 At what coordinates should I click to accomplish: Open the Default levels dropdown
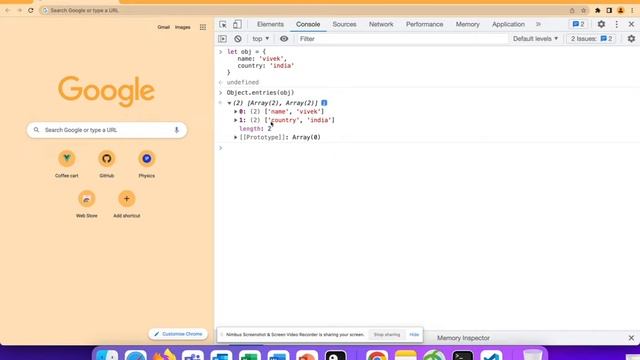pyautogui.click(x=535, y=39)
